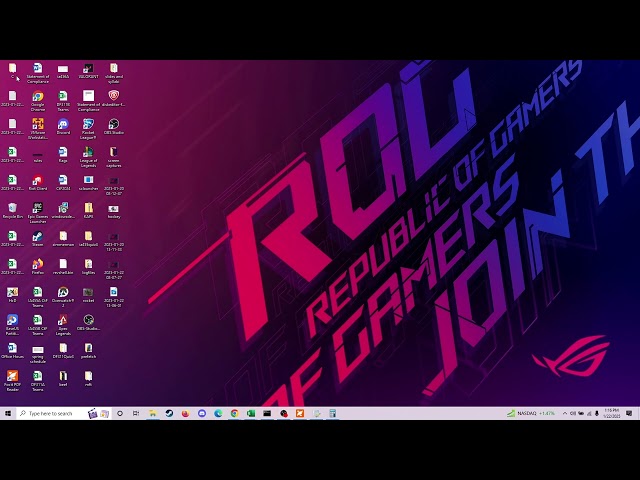The image size is (640, 480).
Task: Expand the hidden system tray icons
Action: coord(565,413)
